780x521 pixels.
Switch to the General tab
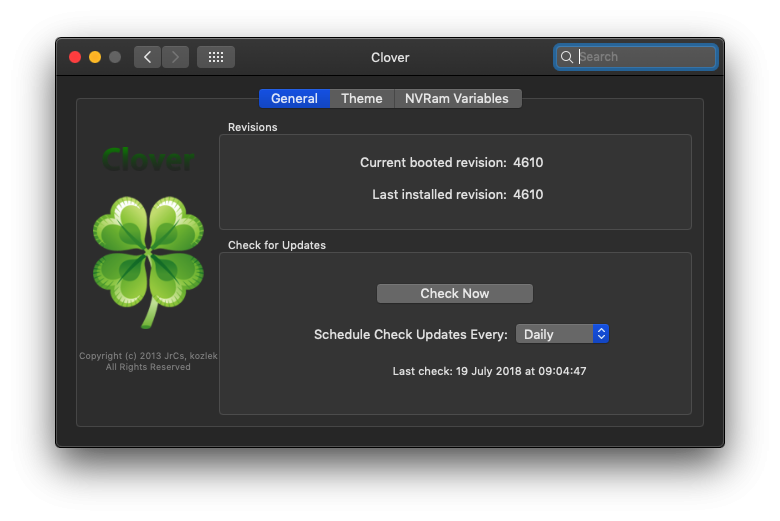click(x=294, y=99)
